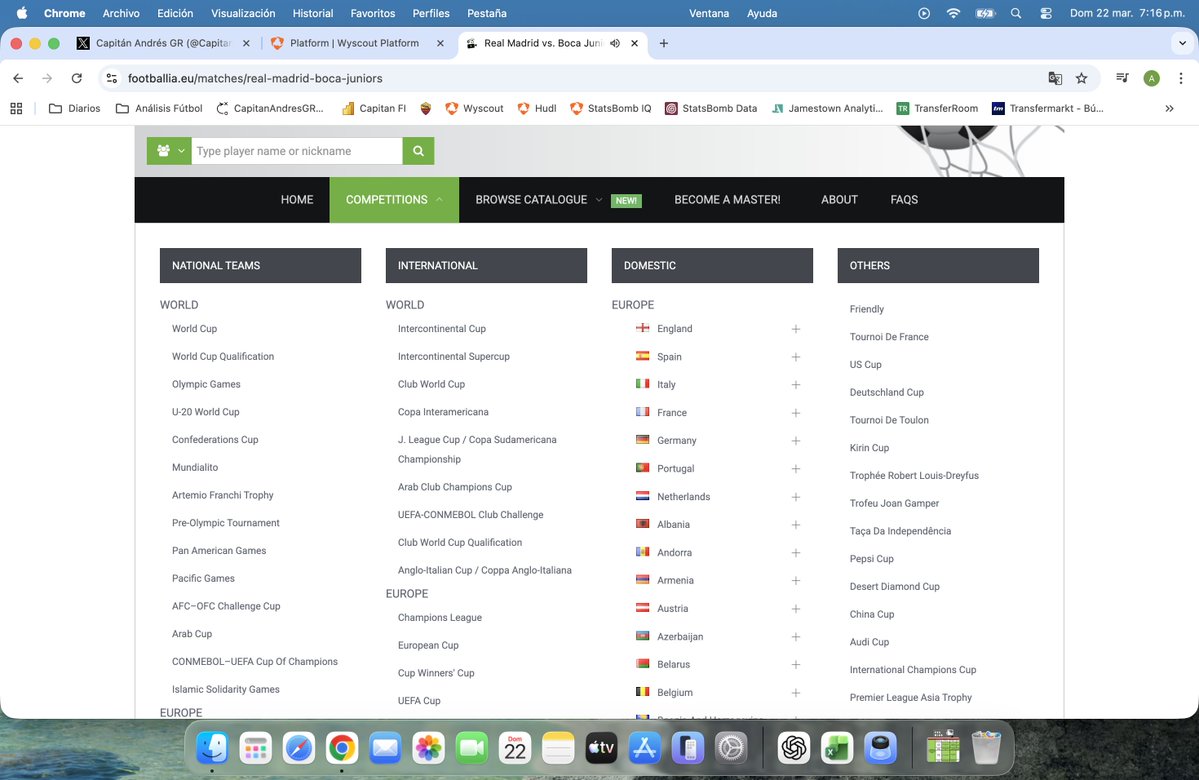
Task: Open media controls icon in toolbar
Action: pyautogui.click(x=1122, y=78)
